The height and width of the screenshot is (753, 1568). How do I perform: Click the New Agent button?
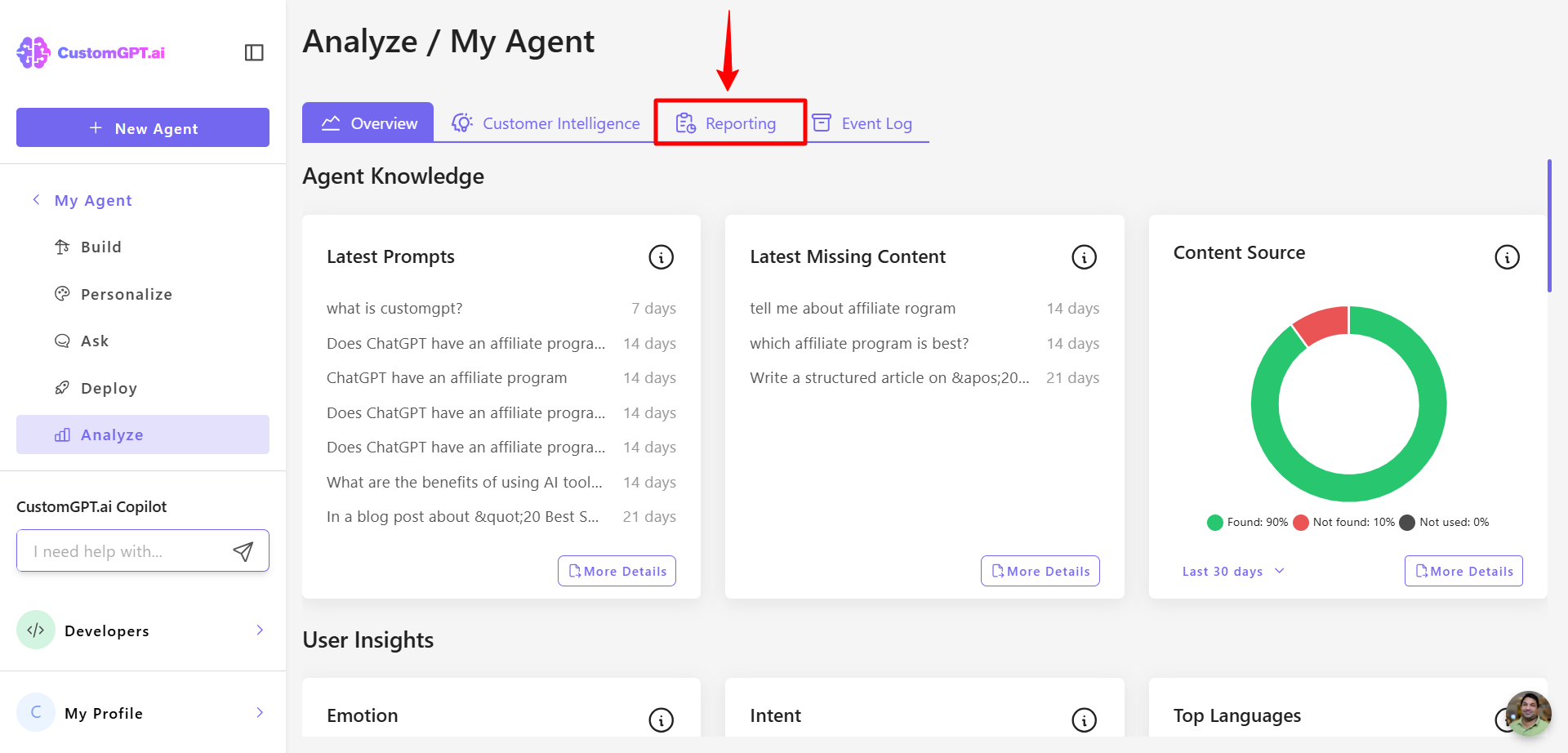point(143,127)
